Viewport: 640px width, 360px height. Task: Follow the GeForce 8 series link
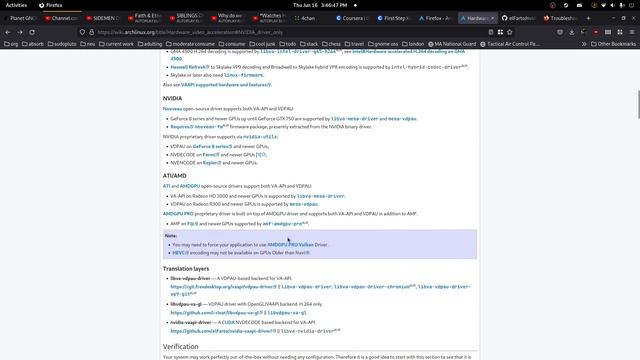(211, 146)
